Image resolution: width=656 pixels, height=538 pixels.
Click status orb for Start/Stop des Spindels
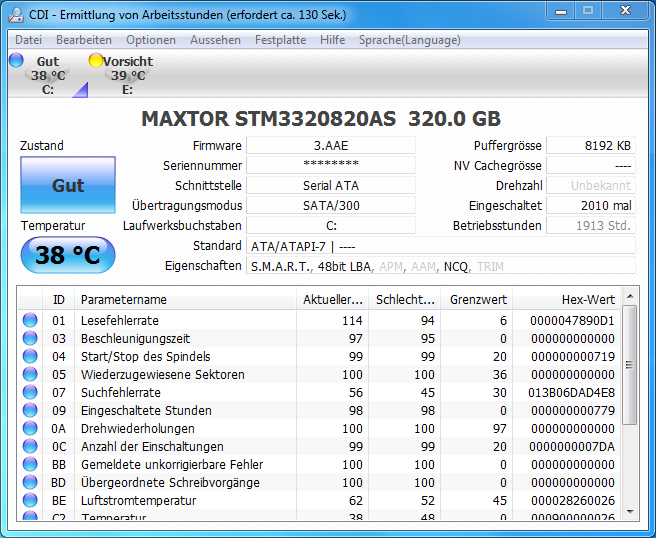tap(30, 356)
